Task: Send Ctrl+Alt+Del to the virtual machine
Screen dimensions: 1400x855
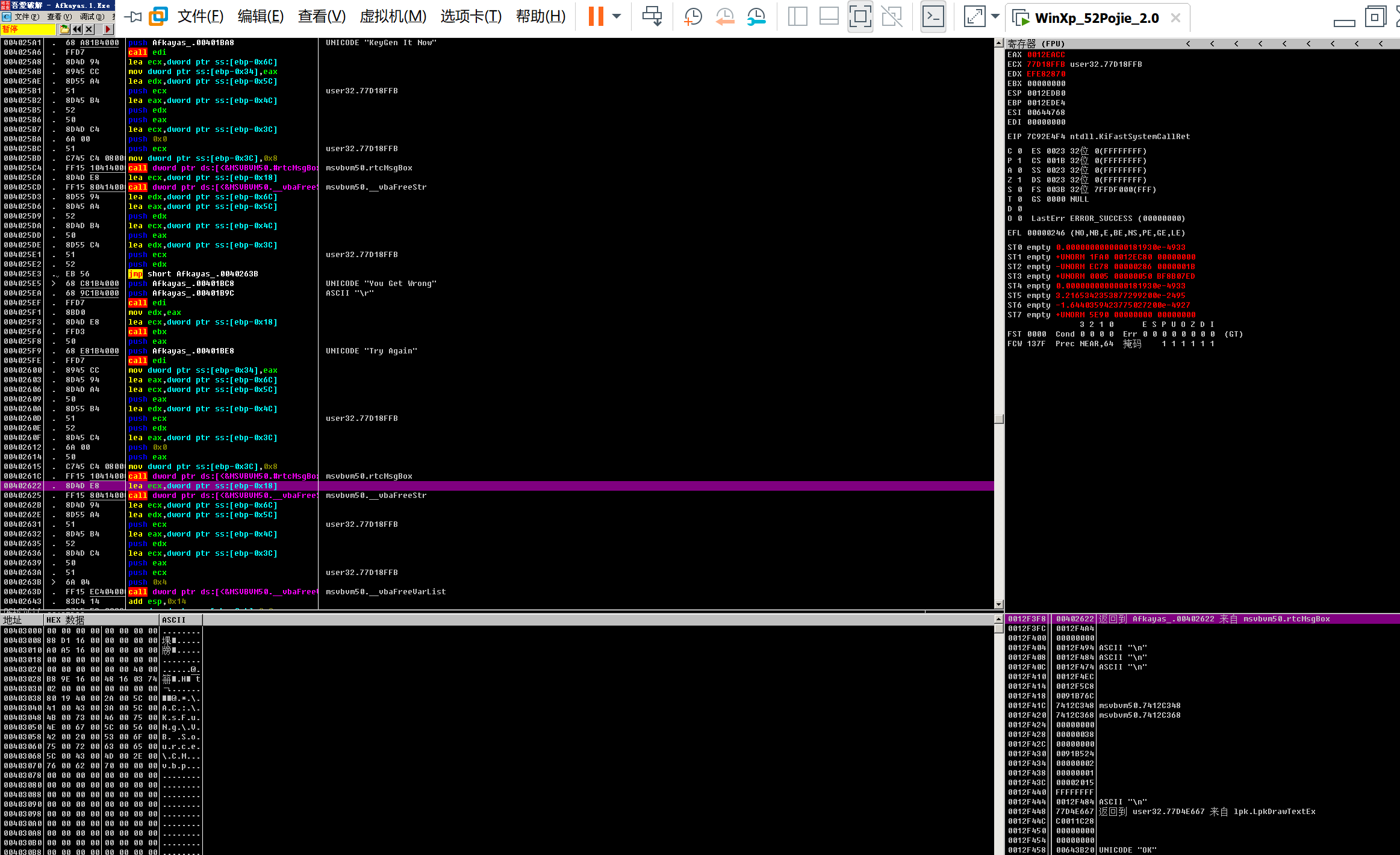Action: click(x=652, y=16)
